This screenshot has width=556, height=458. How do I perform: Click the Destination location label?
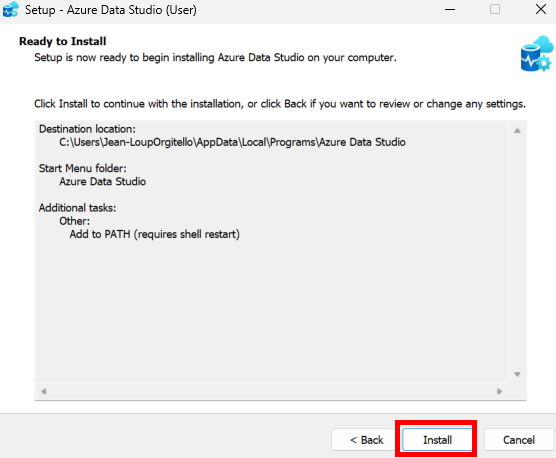coord(87,129)
